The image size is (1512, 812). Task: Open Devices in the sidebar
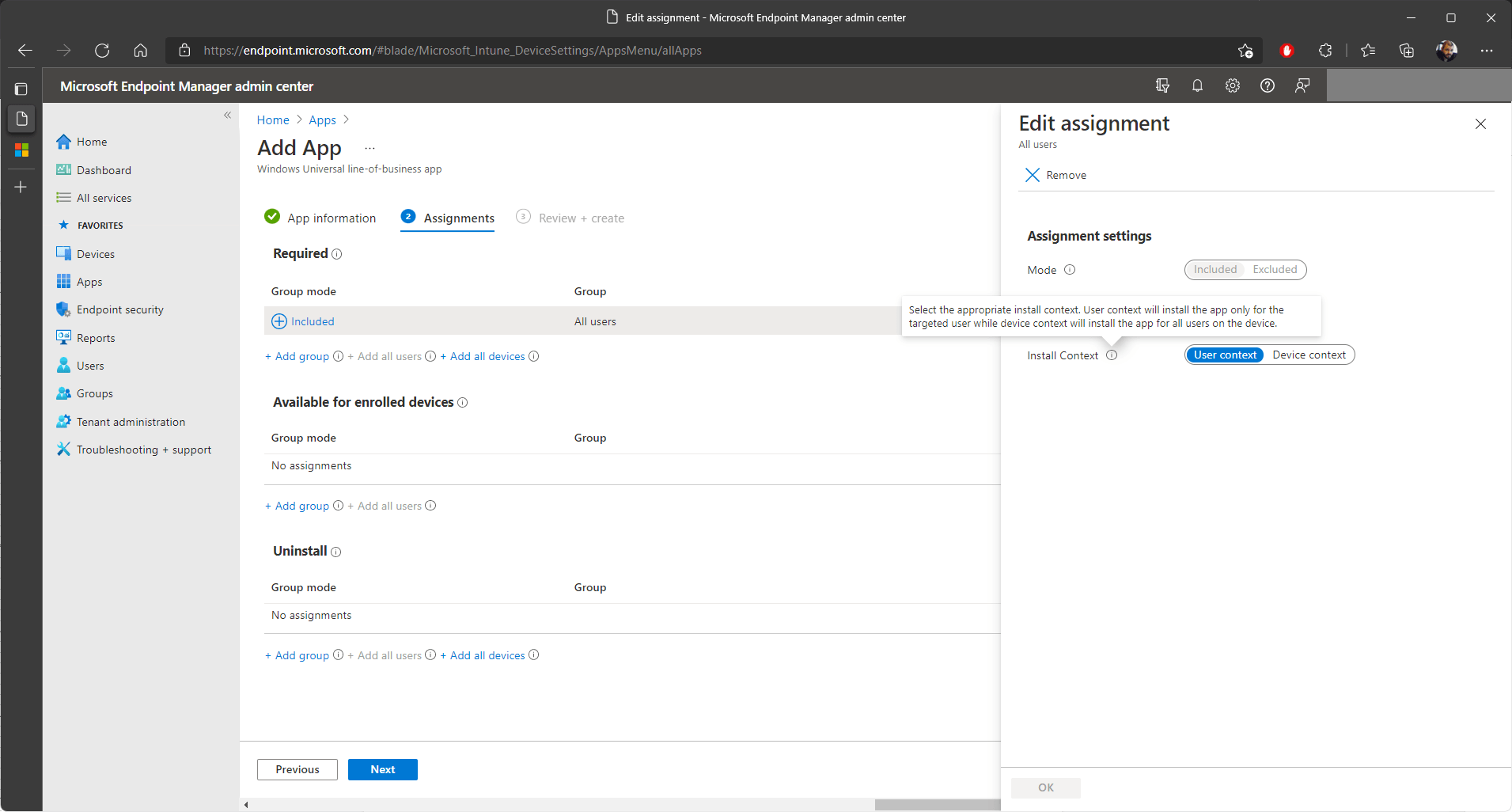[95, 254]
